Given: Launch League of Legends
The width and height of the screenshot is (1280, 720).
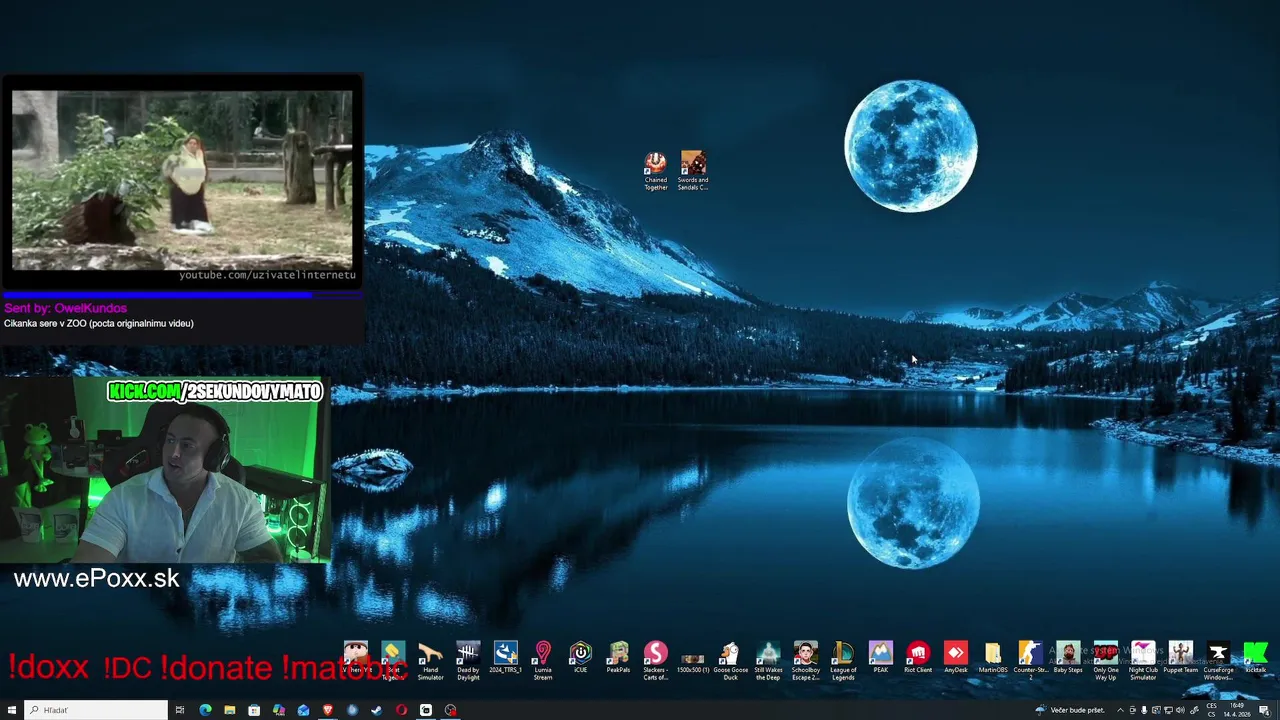Looking at the screenshot, I should (x=843, y=662).
